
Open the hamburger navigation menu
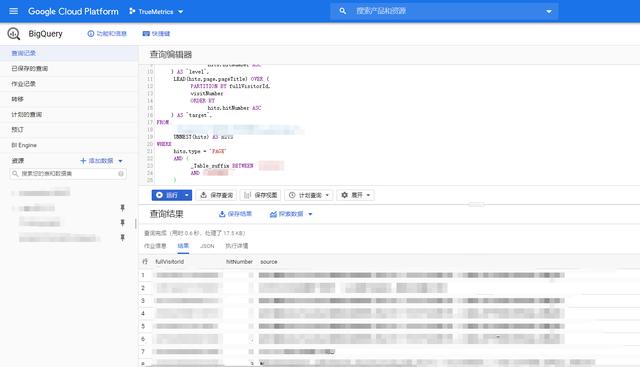(x=13, y=11)
